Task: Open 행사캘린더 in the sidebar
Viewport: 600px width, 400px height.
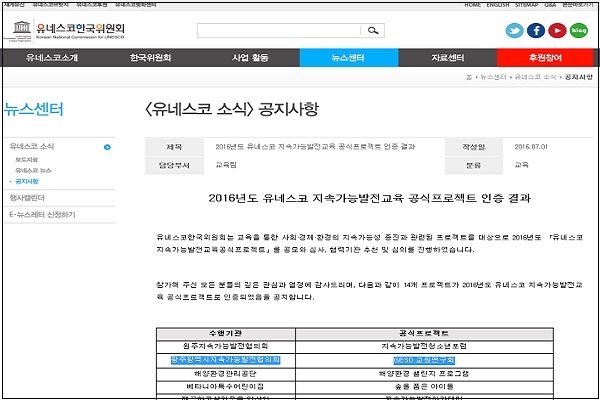Action: pyautogui.click(x=27, y=198)
